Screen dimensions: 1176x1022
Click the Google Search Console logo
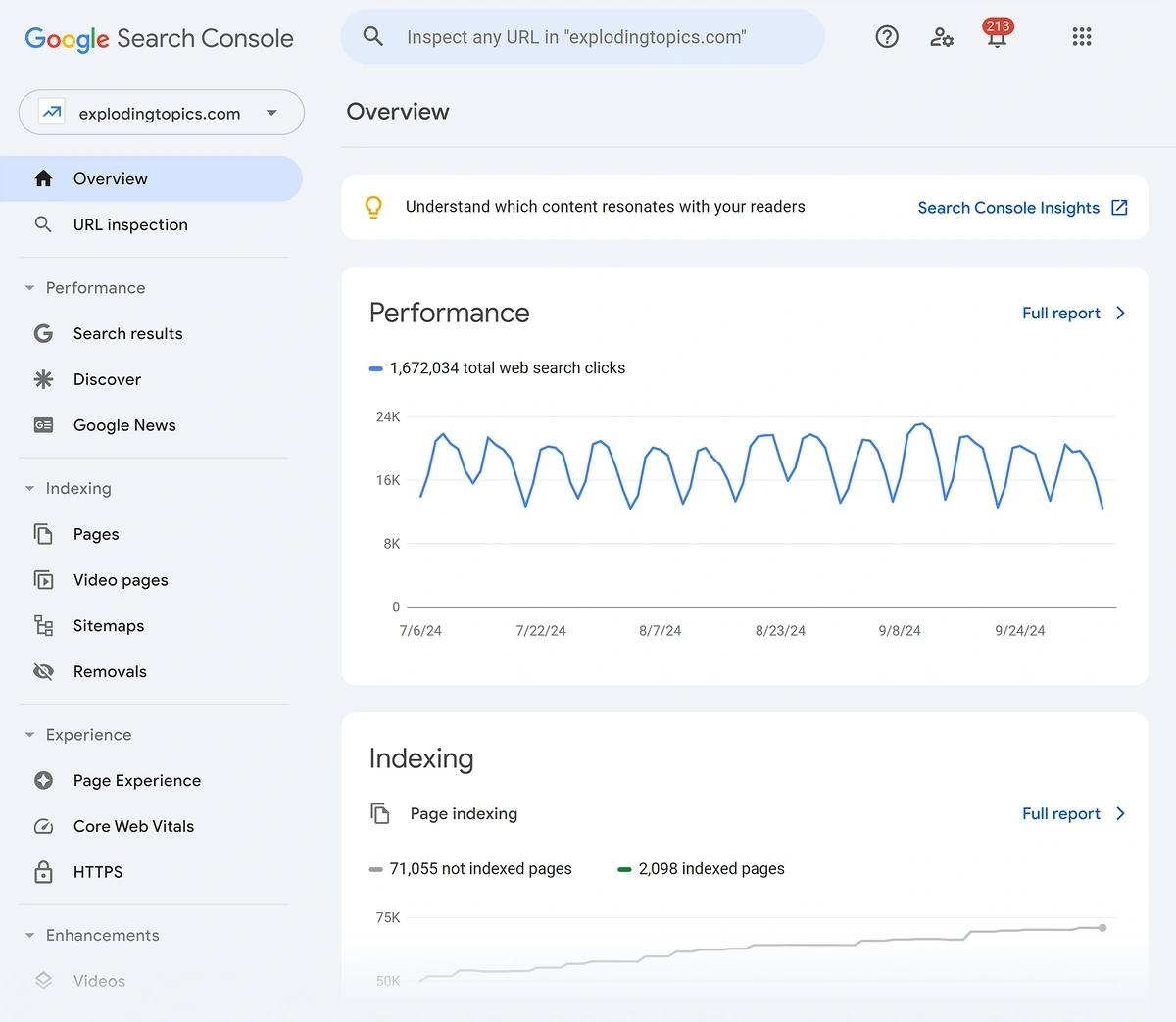[x=159, y=38]
